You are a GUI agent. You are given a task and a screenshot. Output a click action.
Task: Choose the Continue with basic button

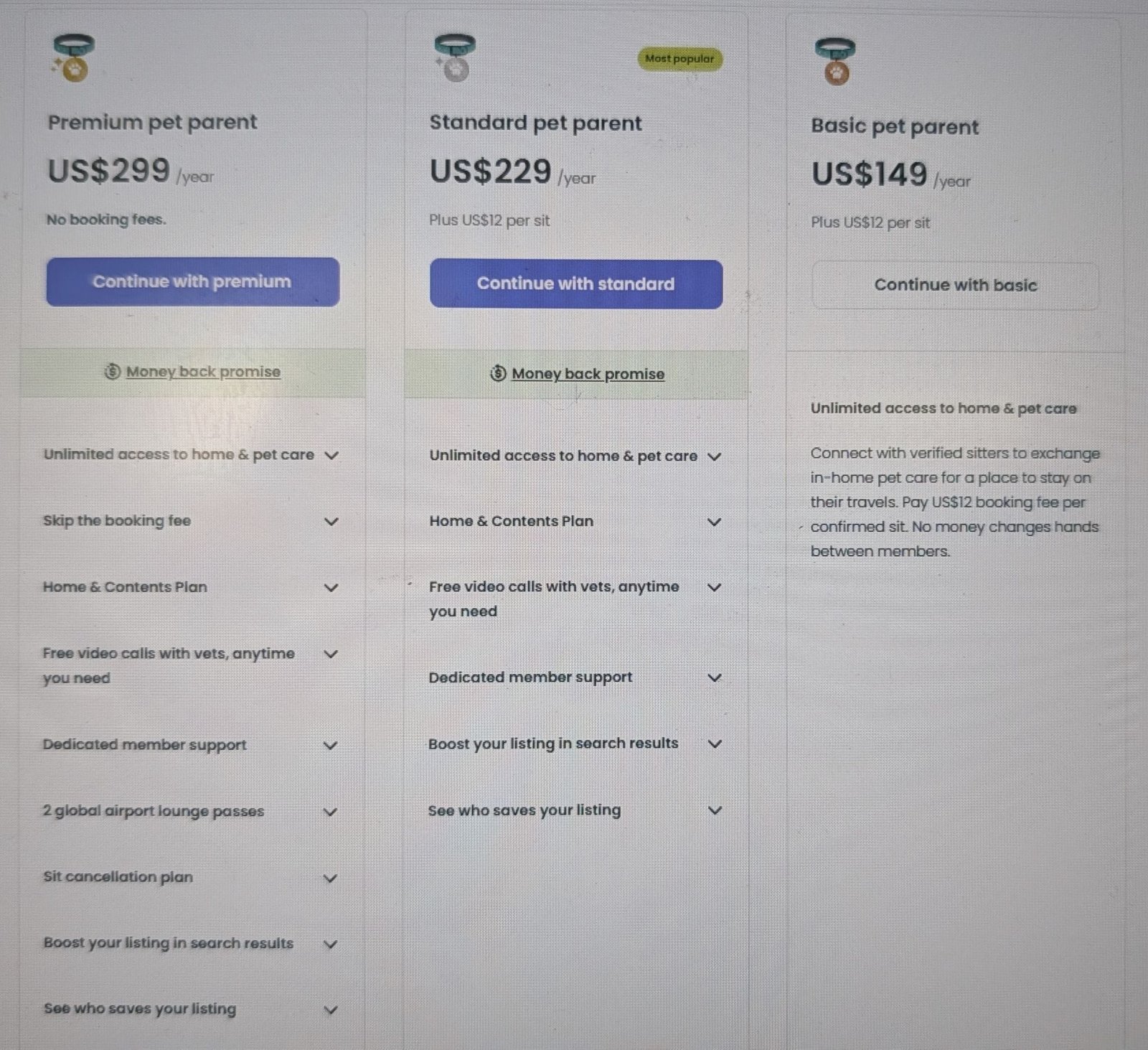955,286
